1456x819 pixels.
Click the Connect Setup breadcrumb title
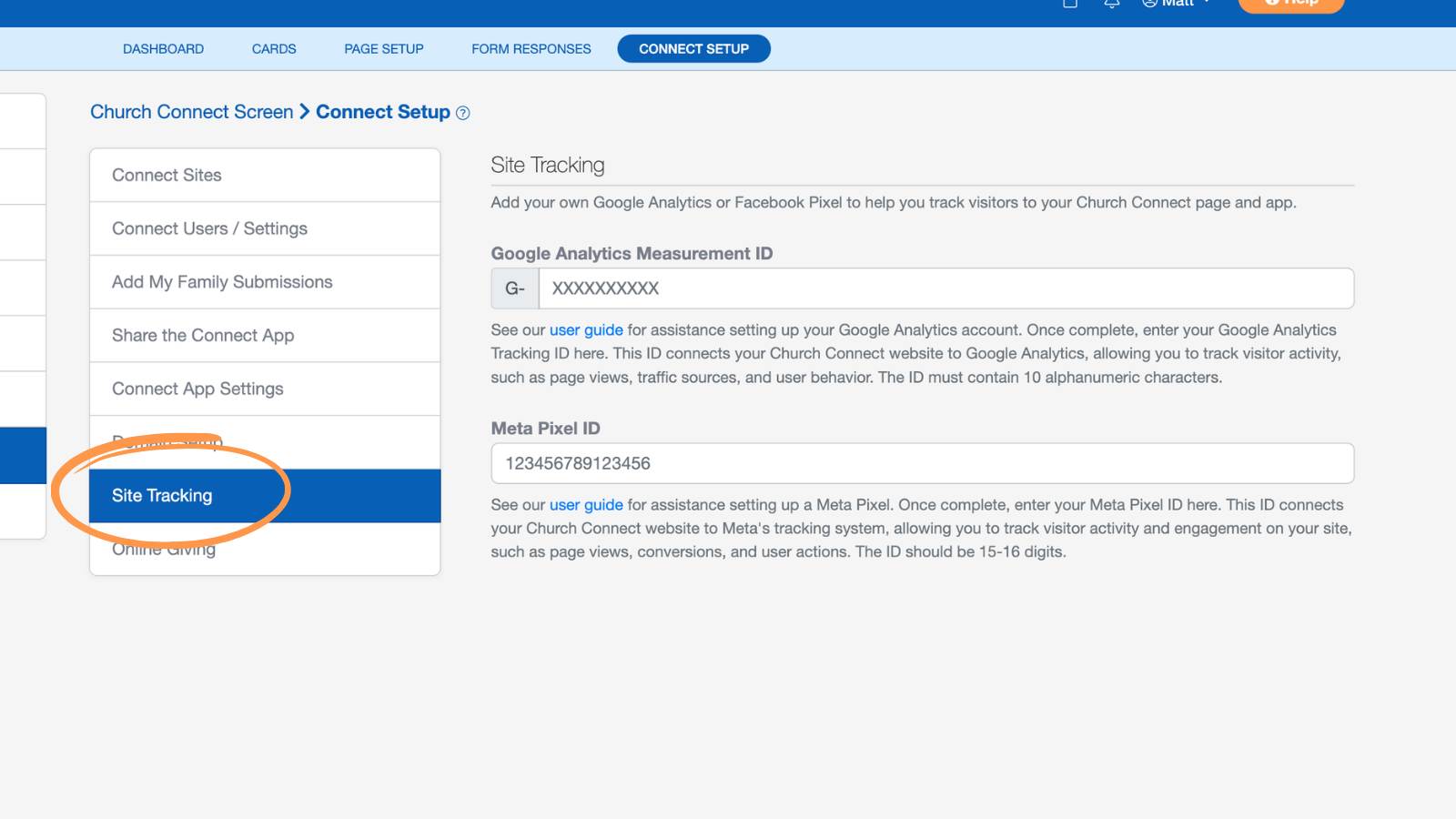tap(383, 112)
